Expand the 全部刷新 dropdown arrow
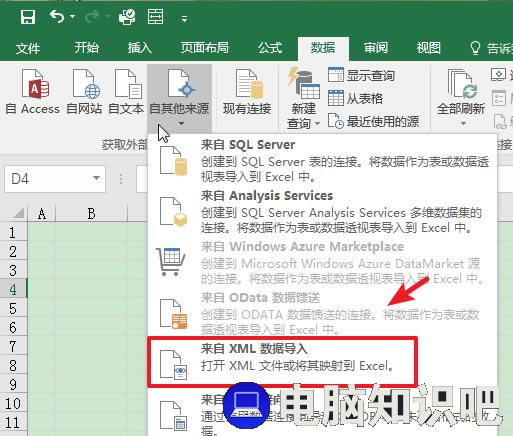The width and height of the screenshot is (513, 436). pyautogui.click(x=463, y=124)
